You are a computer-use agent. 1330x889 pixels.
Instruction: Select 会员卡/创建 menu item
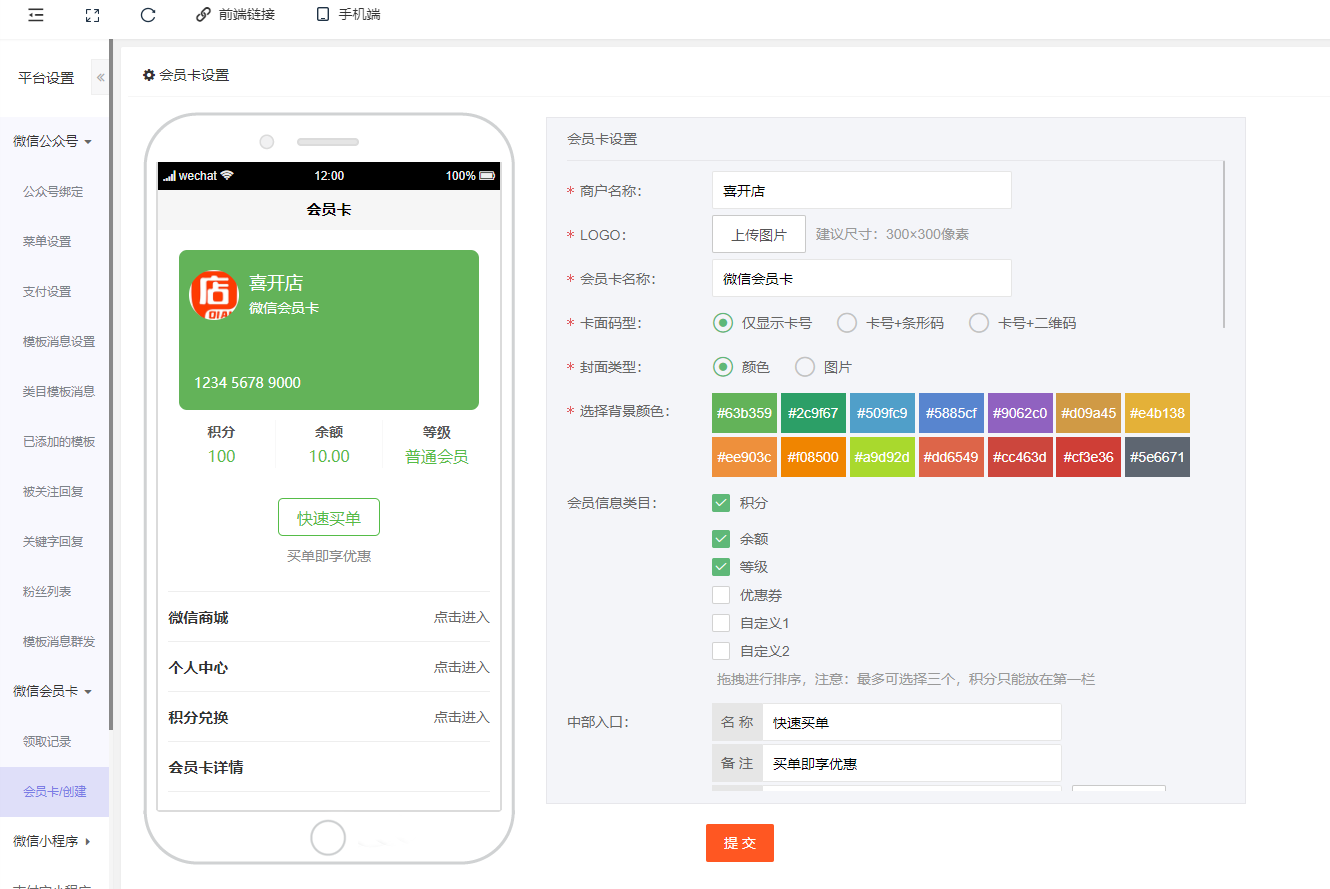(x=54, y=791)
